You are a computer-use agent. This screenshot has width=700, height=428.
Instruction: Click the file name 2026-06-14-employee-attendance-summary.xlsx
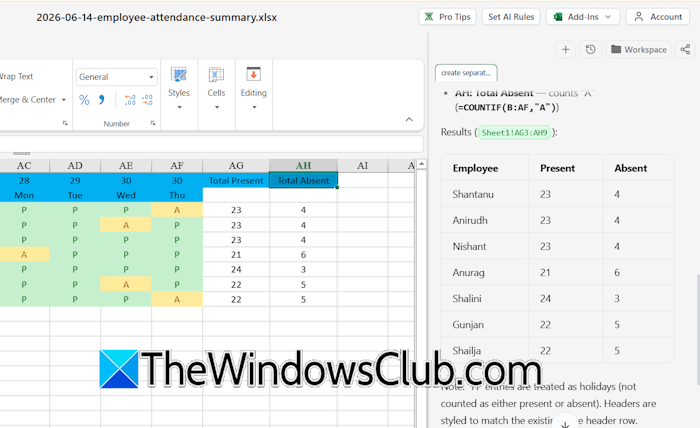(156, 17)
